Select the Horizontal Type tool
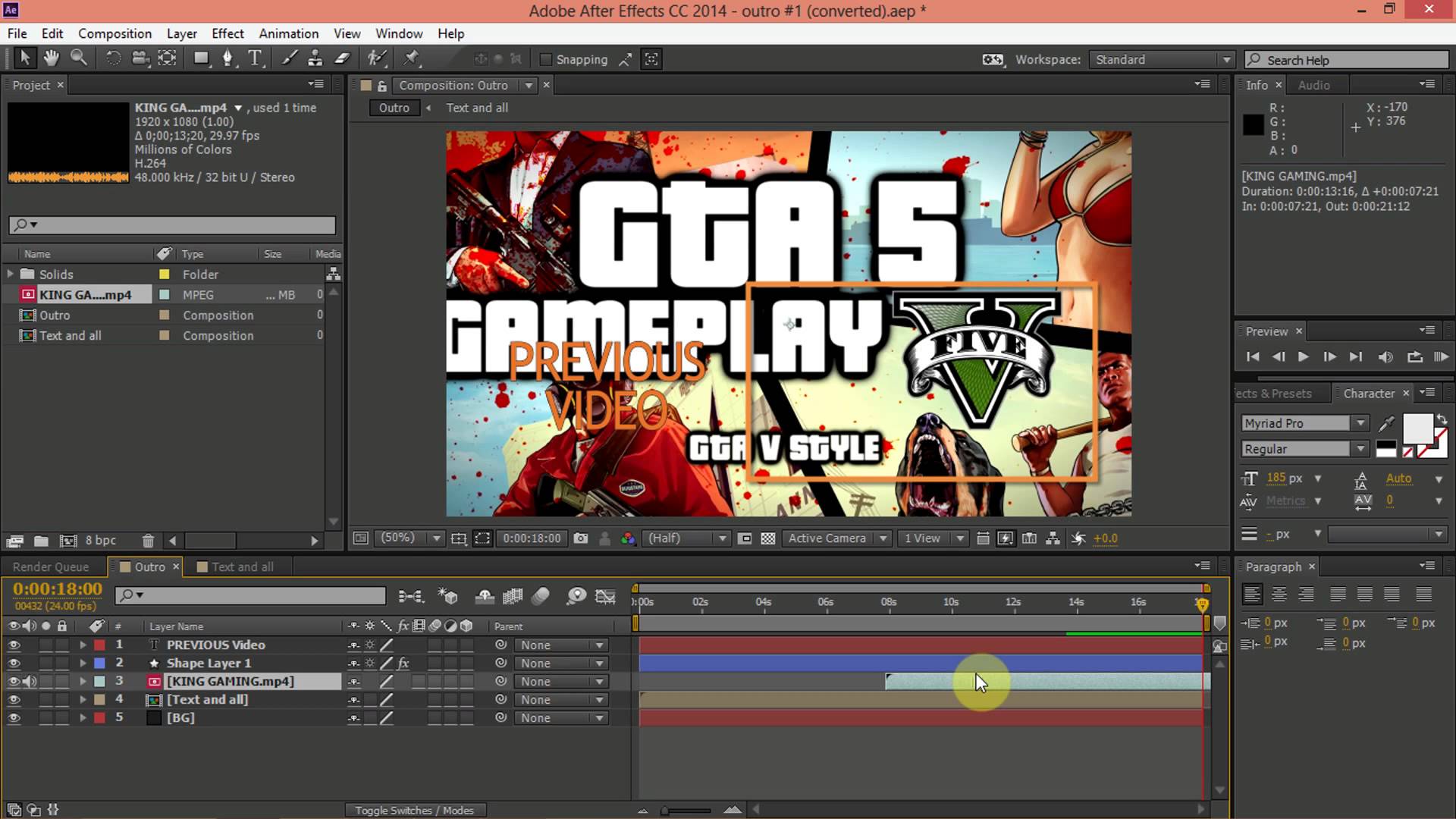Screen dimensions: 1456x819 pos(255,58)
